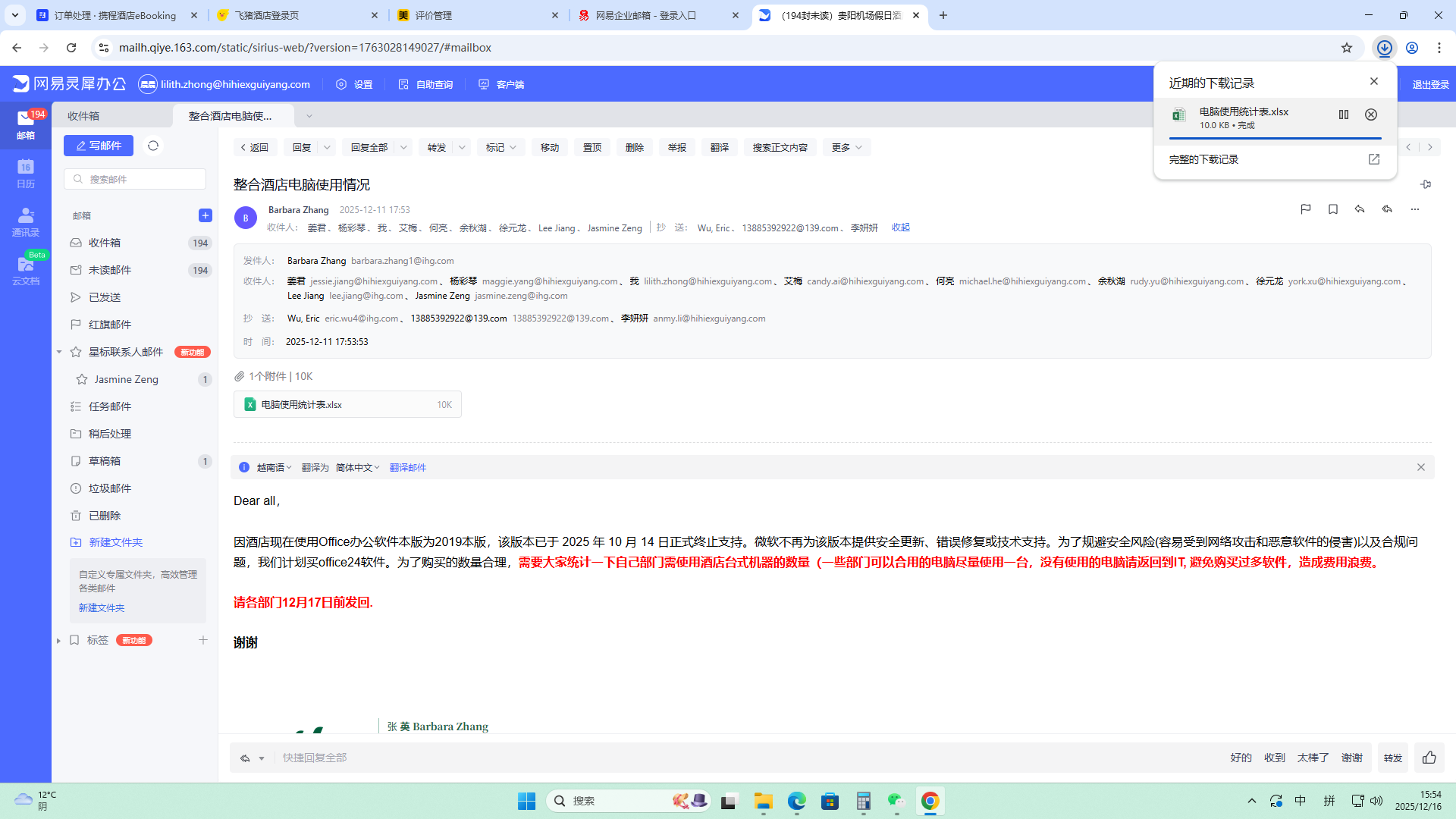Click the refresh icon next to 写邮件

click(x=153, y=146)
